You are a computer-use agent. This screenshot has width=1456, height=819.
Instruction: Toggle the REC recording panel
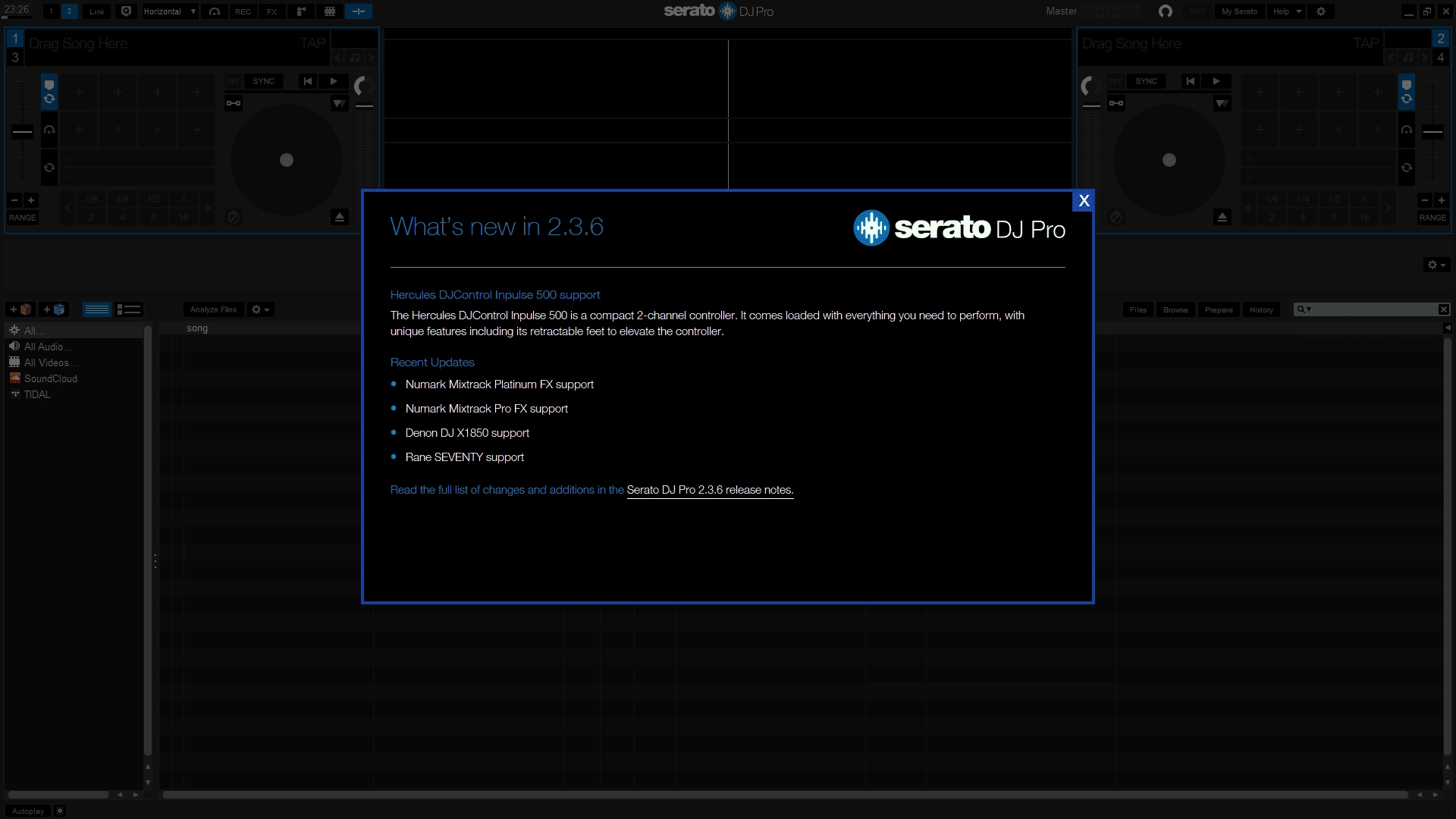(x=243, y=11)
